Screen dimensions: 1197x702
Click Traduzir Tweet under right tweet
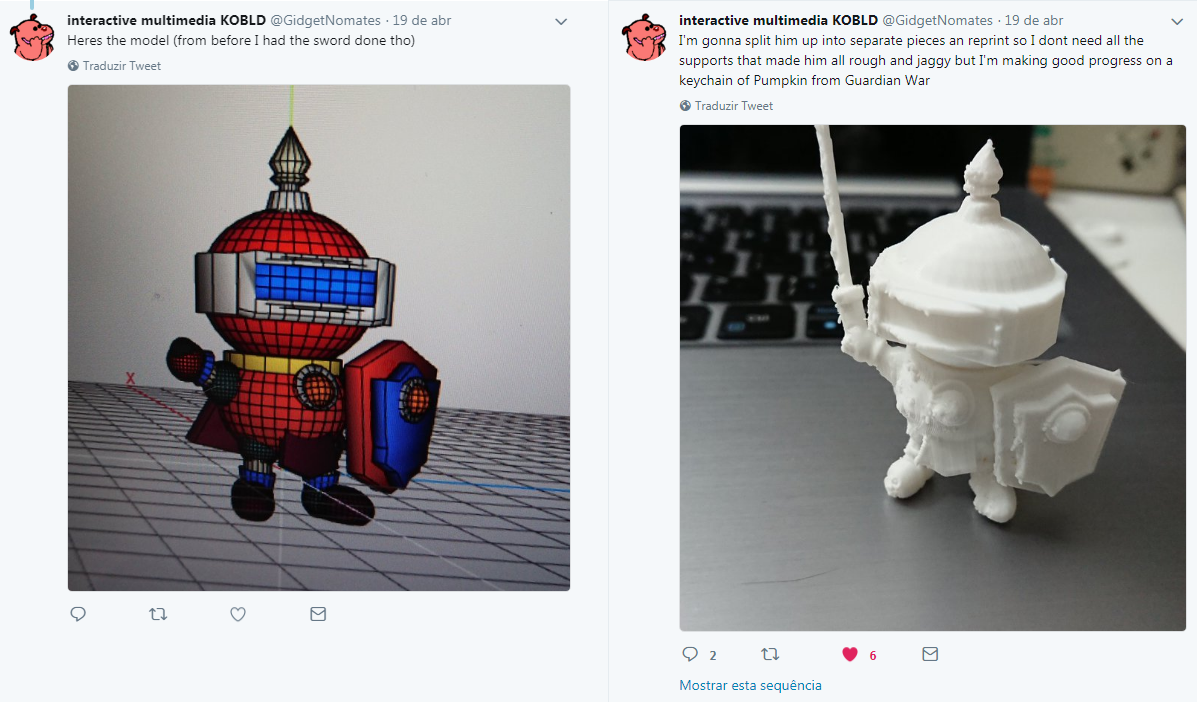pyautogui.click(x=727, y=106)
